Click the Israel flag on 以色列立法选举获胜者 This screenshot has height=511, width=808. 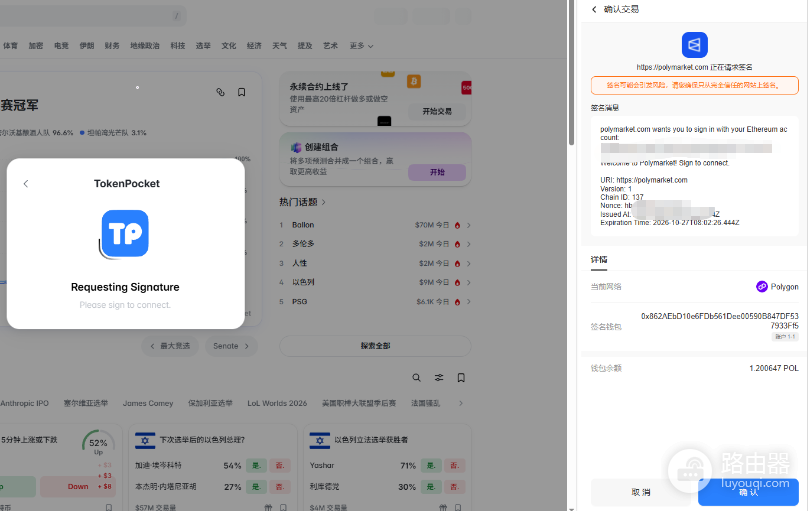pyautogui.click(x=319, y=440)
